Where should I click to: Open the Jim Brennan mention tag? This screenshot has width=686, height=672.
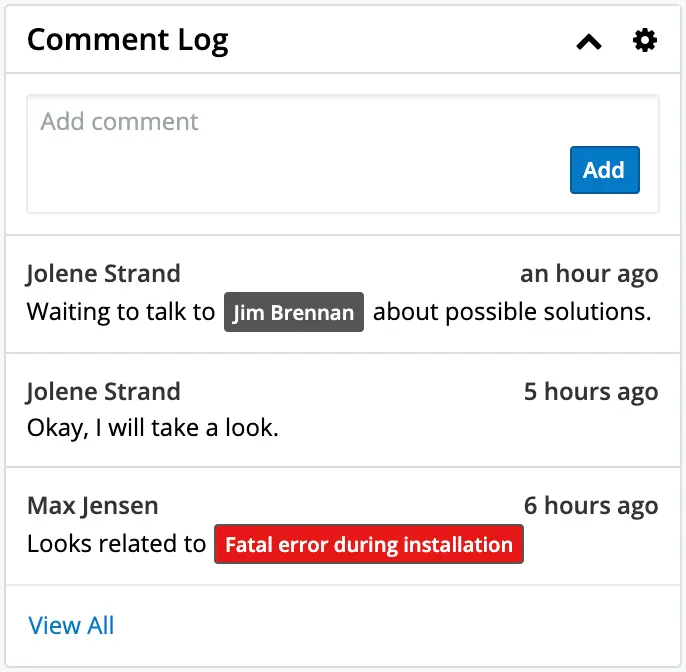point(293,313)
